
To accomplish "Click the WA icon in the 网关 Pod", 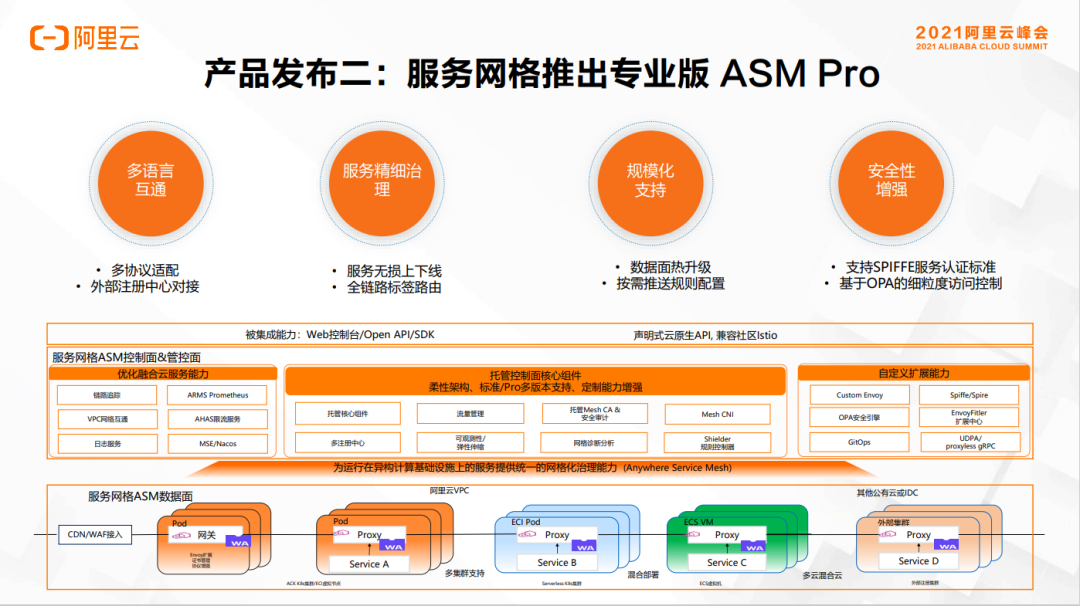I will pos(238,541).
